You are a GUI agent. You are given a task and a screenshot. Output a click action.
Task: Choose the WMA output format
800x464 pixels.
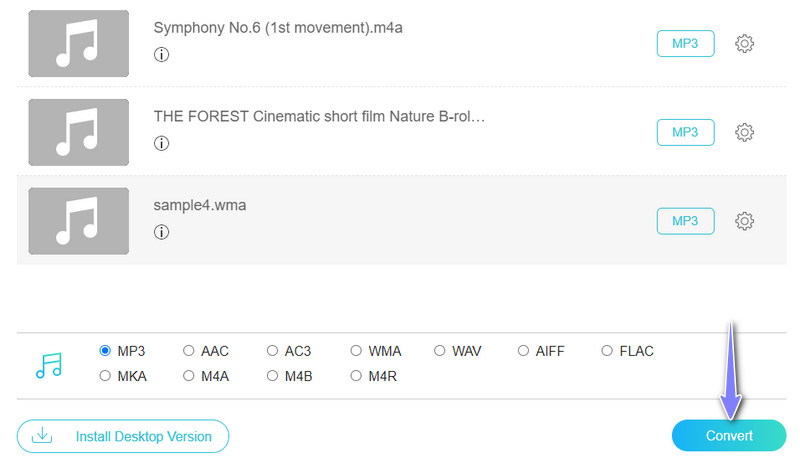356,351
